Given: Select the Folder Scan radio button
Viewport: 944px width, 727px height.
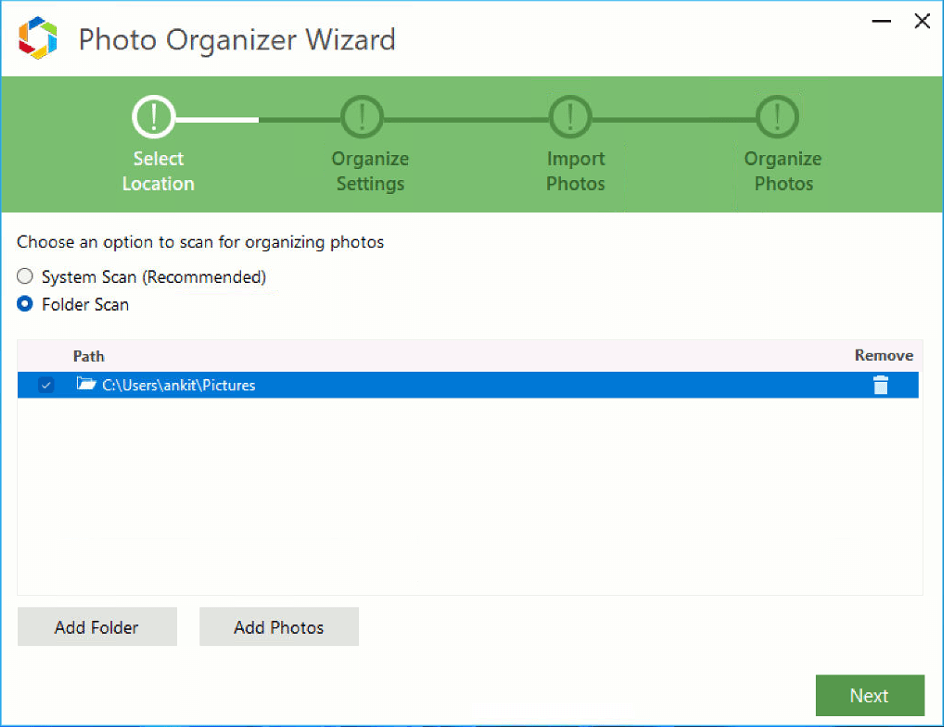Looking at the screenshot, I should pyautogui.click(x=25, y=304).
